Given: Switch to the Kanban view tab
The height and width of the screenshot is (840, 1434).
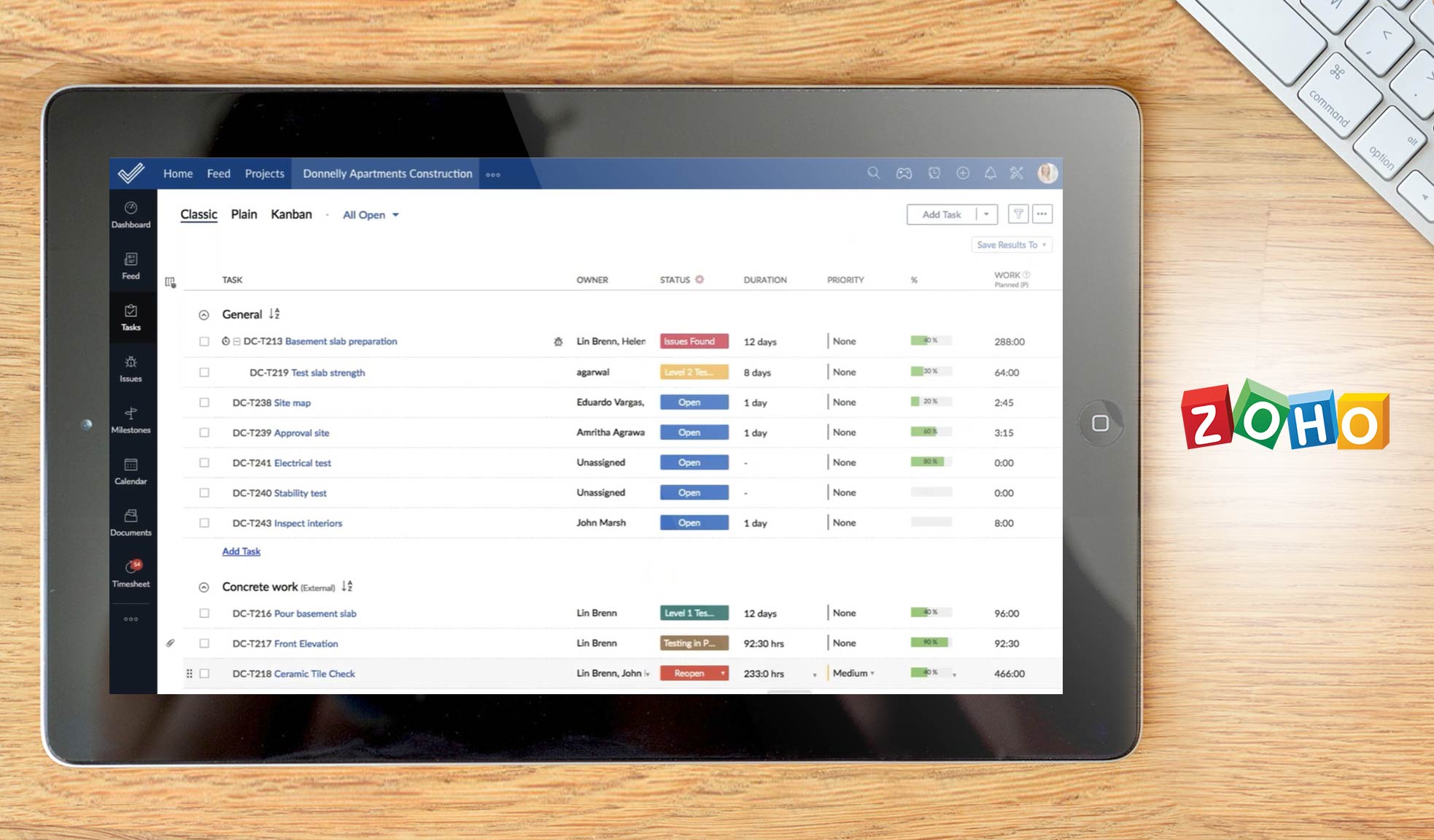Looking at the screenshot, I should click(291, 214).
